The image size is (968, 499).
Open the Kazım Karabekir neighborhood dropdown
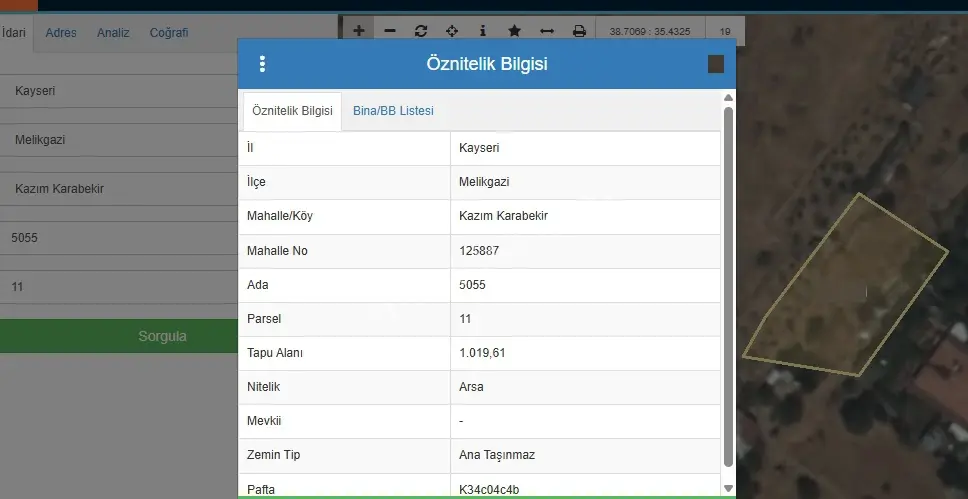[119, 189]
